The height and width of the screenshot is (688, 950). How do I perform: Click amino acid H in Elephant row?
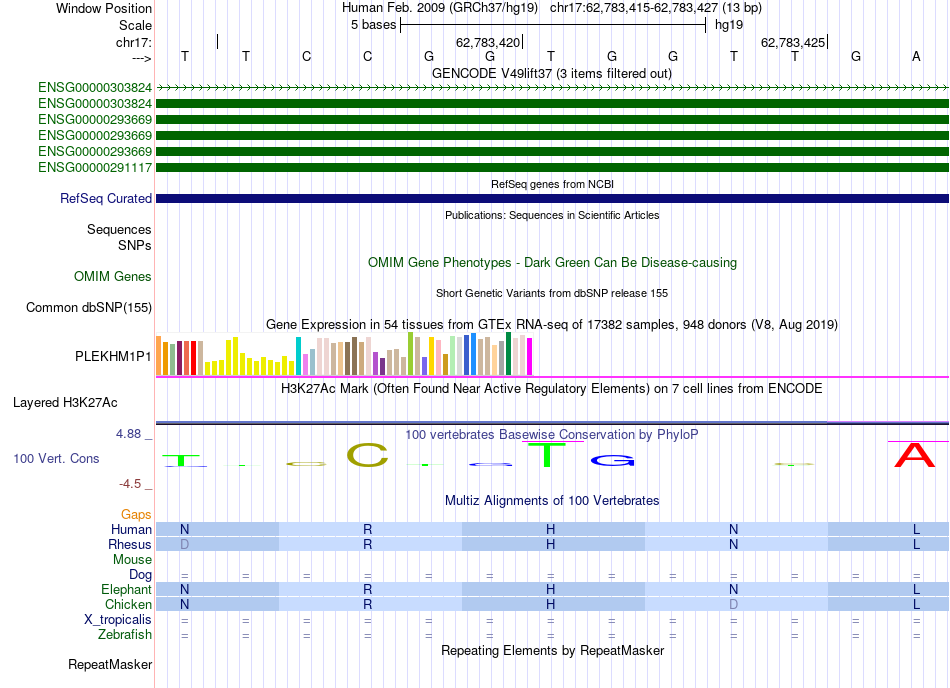[x=551, y=589]
